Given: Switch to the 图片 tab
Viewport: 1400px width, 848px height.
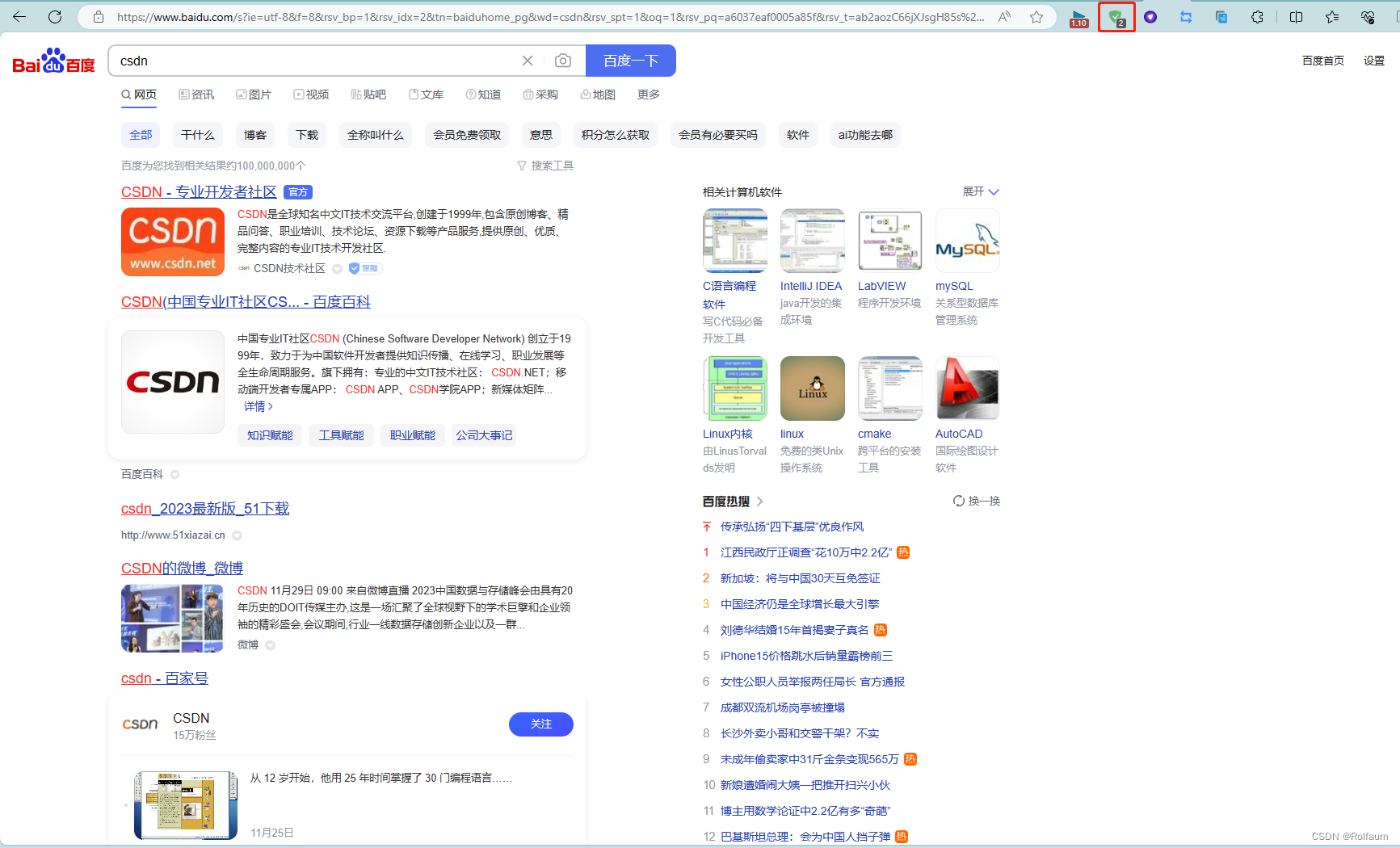Looking at the screenshot, I should click(254, 94).
